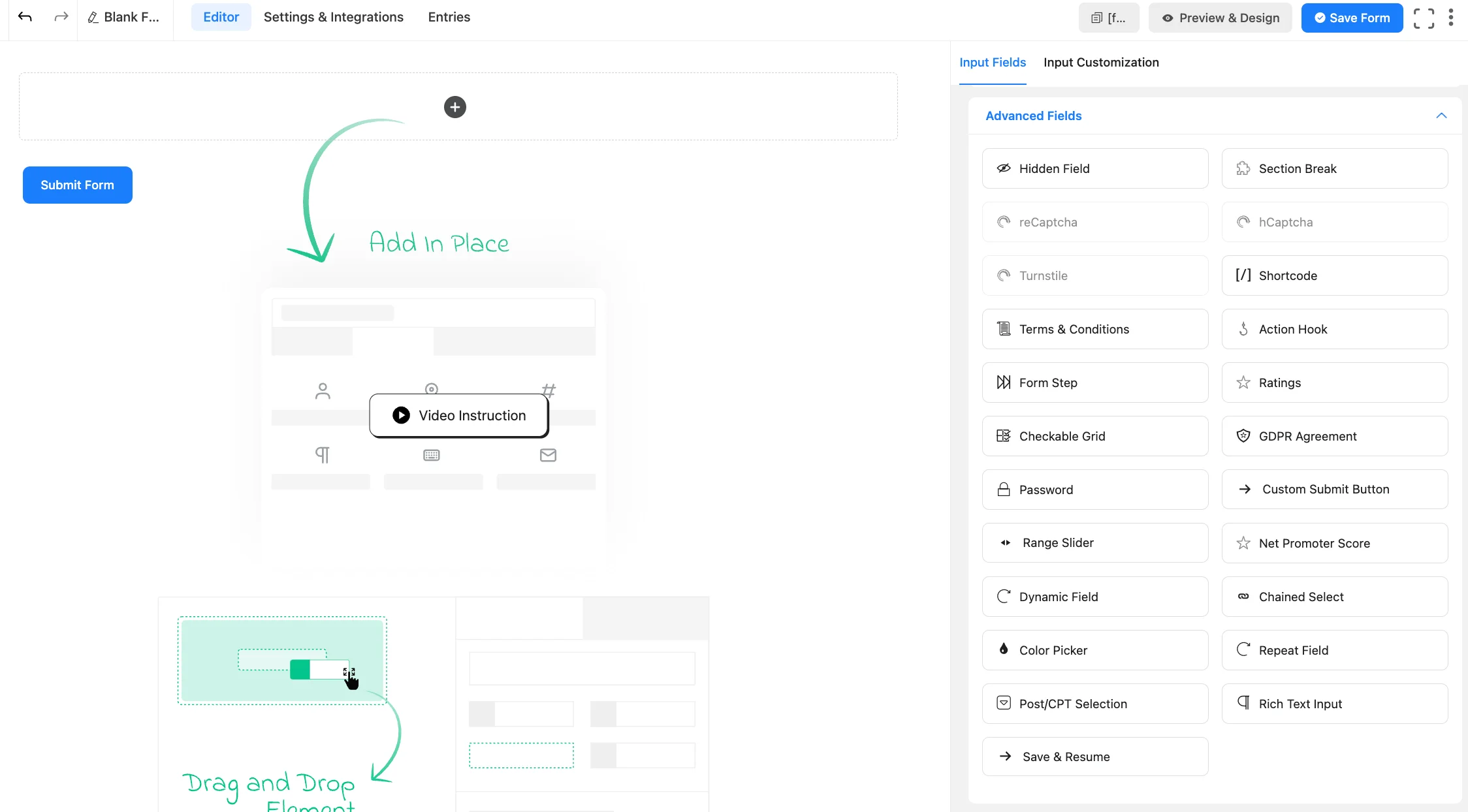Add a Color Picker field

tap(1095, 650)
